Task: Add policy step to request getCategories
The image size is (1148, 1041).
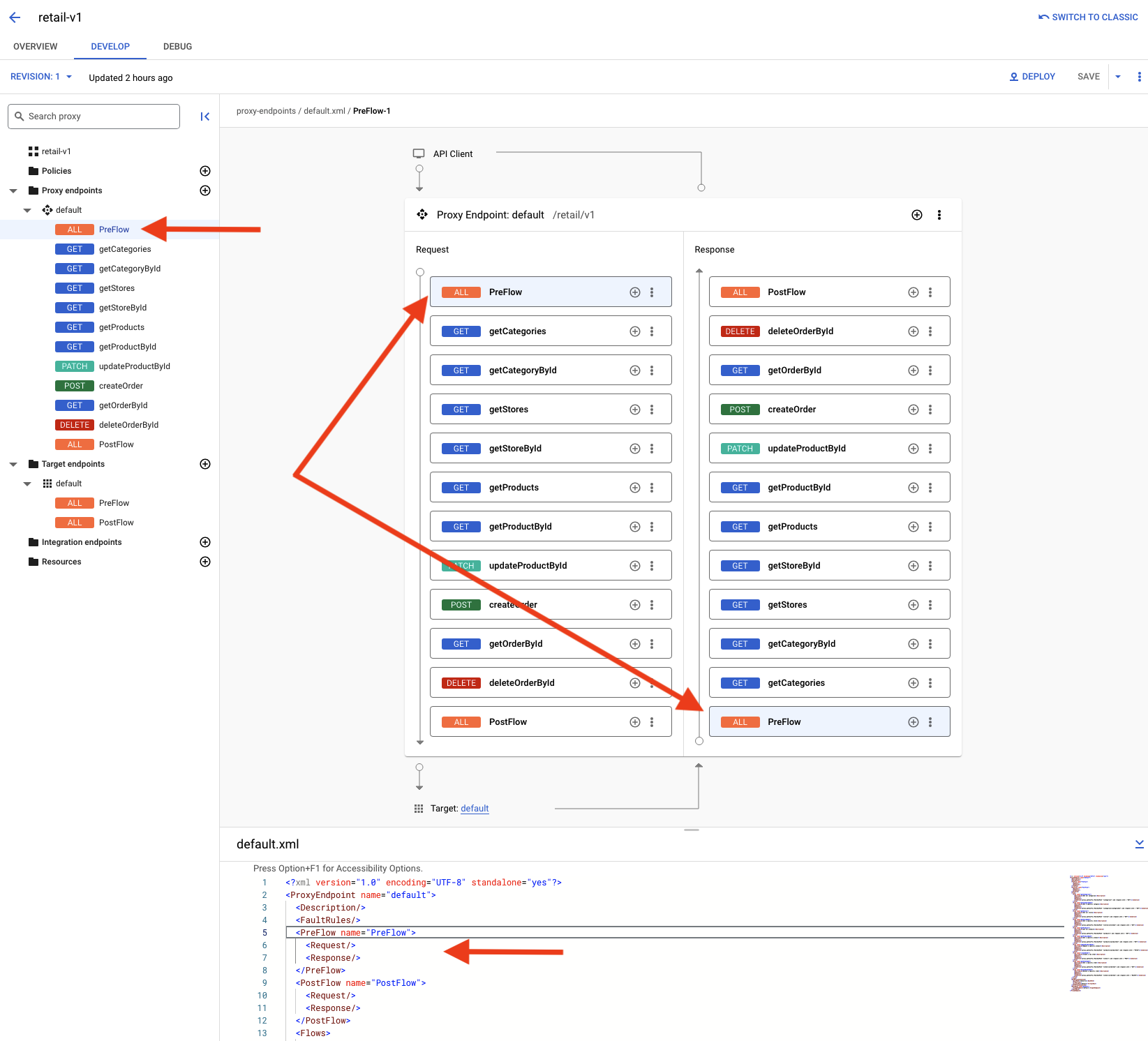Action: pos(635,331)
